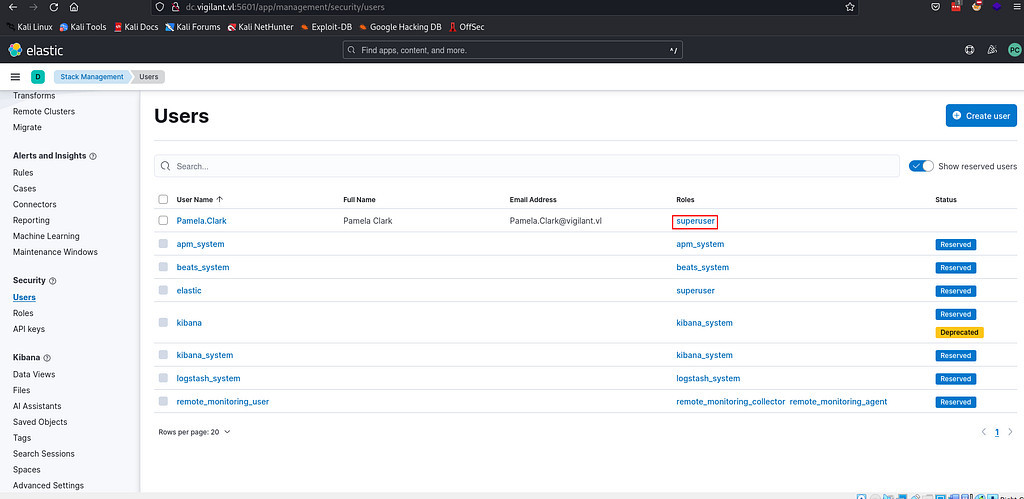The width and height of the screenshot is (1024, 499).
Task: Click logstash_system role link
Action: [x=708, y=378]
